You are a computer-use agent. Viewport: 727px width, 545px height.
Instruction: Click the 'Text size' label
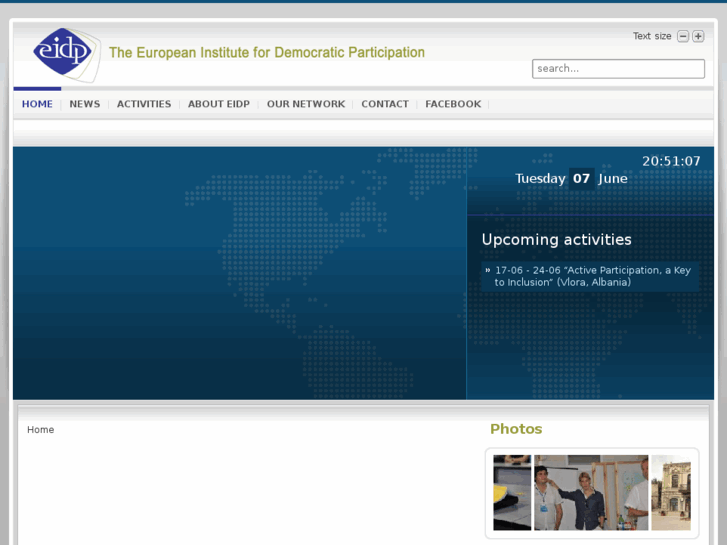[x=652, y=36]
